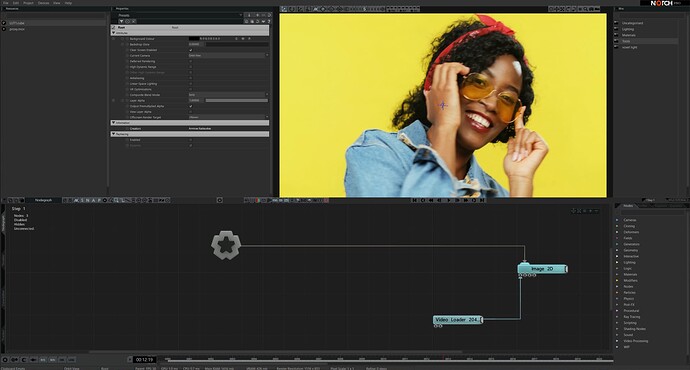Select the Image 2D node

[x=542, y=269]
